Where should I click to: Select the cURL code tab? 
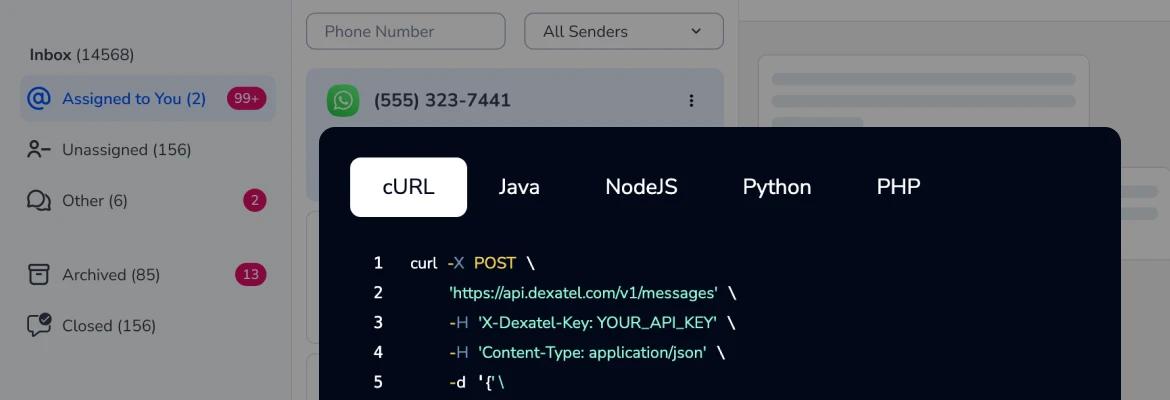[x=408, y=187]
